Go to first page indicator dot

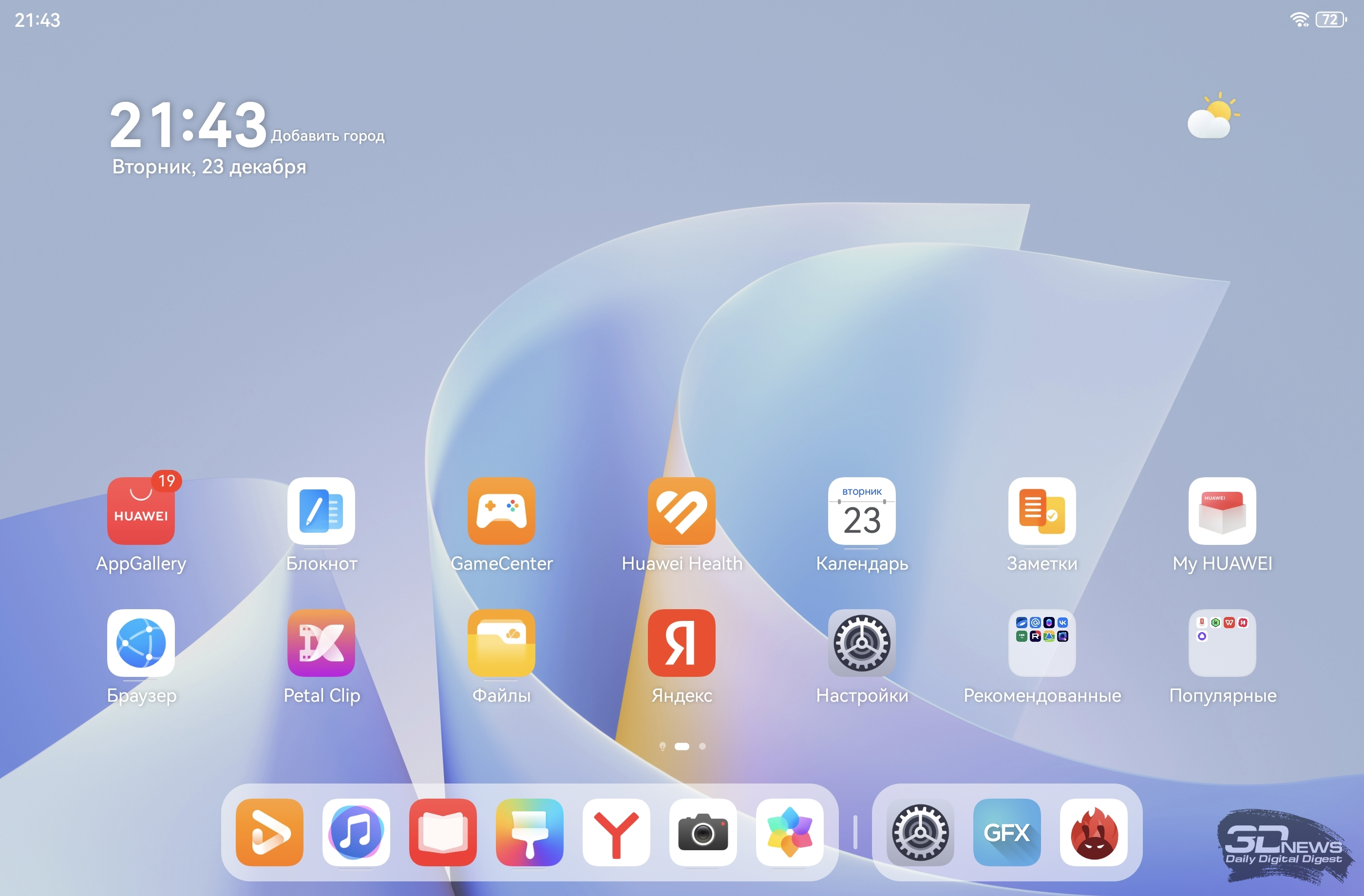(x=662, y=746)
